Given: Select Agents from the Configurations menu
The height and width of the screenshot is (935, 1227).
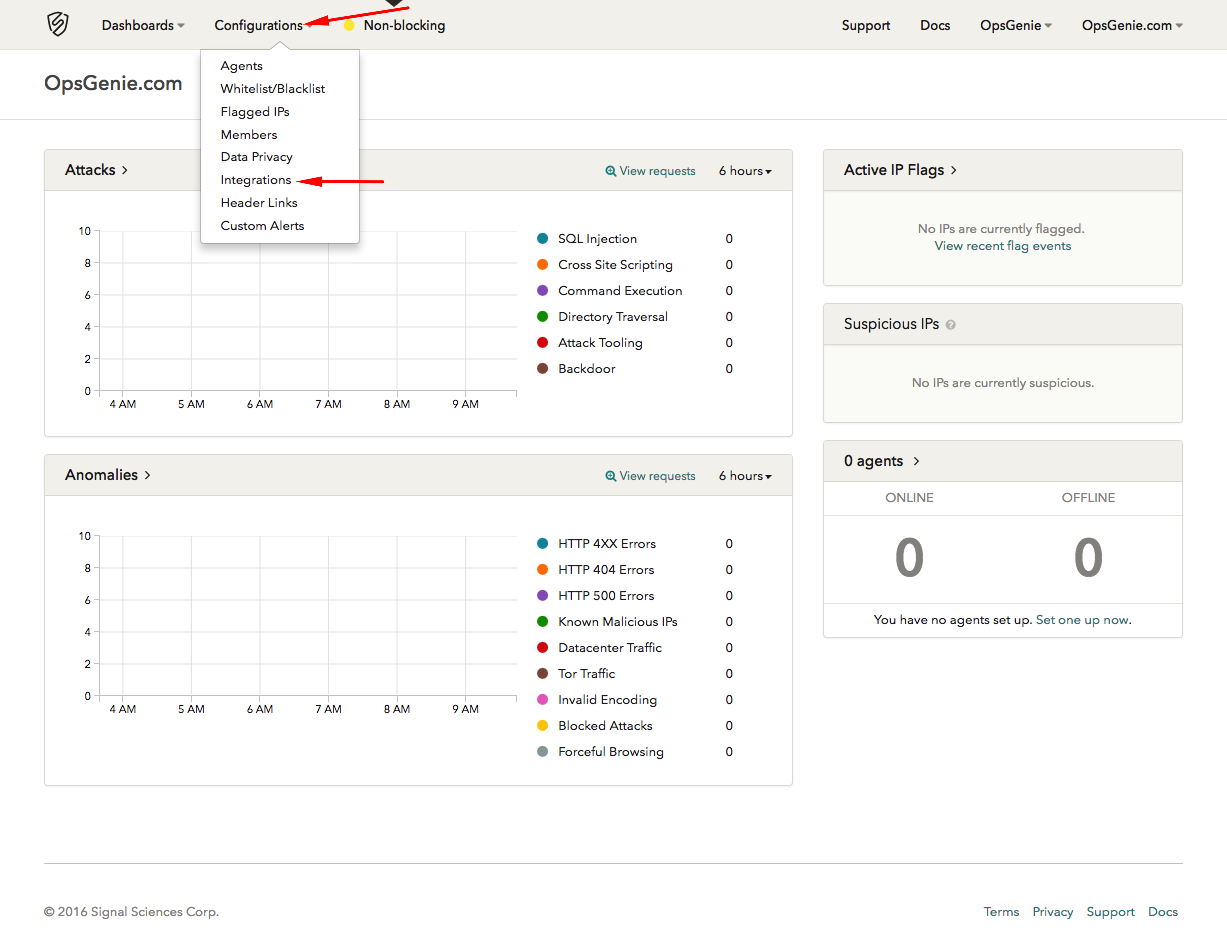Looking at the screenshot, I should [x=242, y=66].
